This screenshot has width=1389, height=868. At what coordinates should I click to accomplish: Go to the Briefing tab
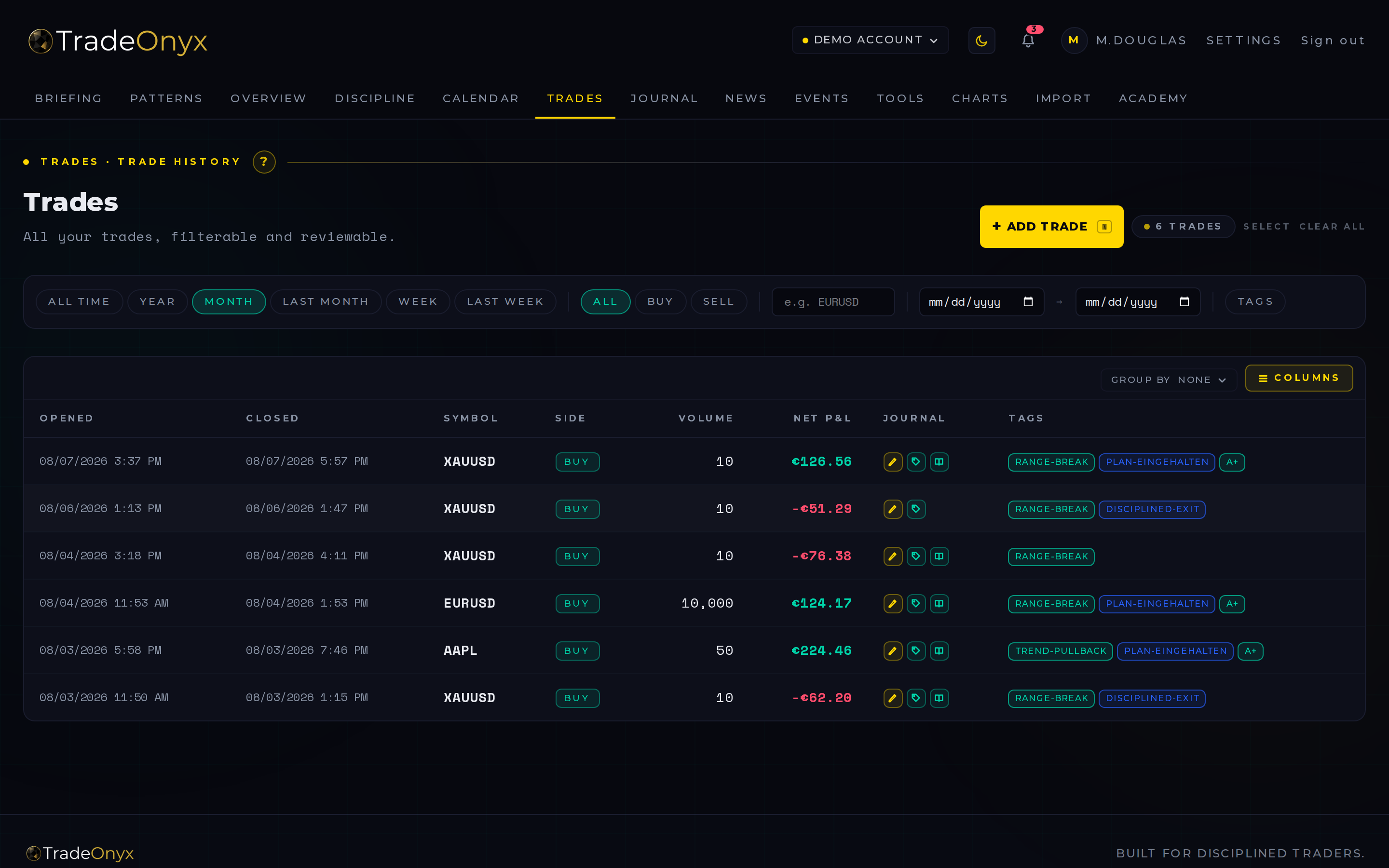pyautogui.click(x=68, y=99)
